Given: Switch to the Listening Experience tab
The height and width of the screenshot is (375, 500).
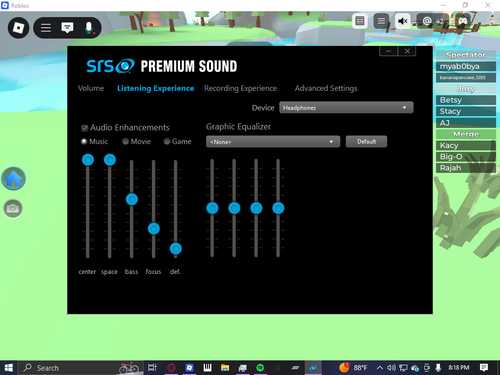Looking at the screenshot, I should pyautogui.click(x=156, y=88).
